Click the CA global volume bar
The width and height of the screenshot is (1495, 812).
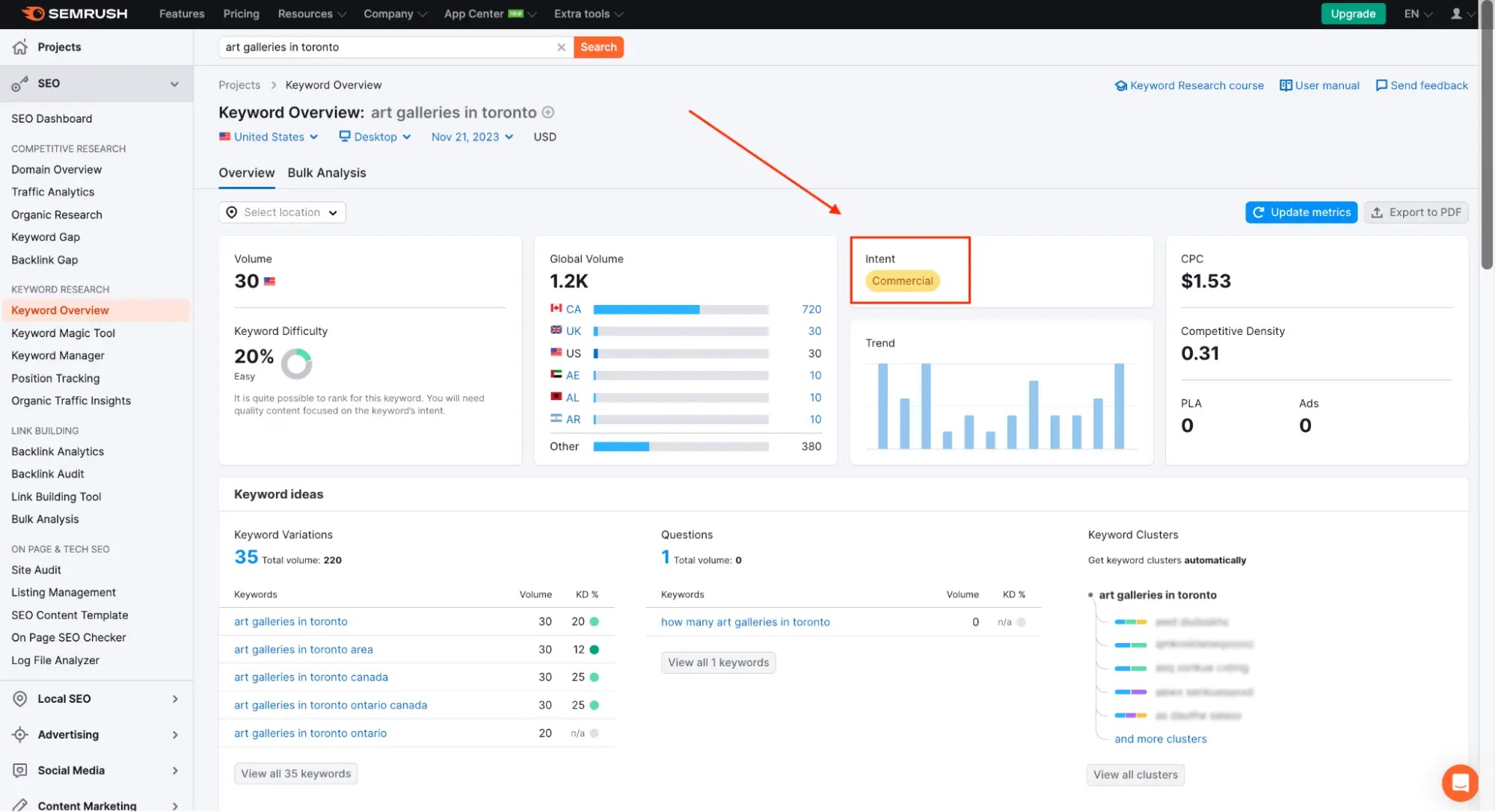tap(681, 310)
